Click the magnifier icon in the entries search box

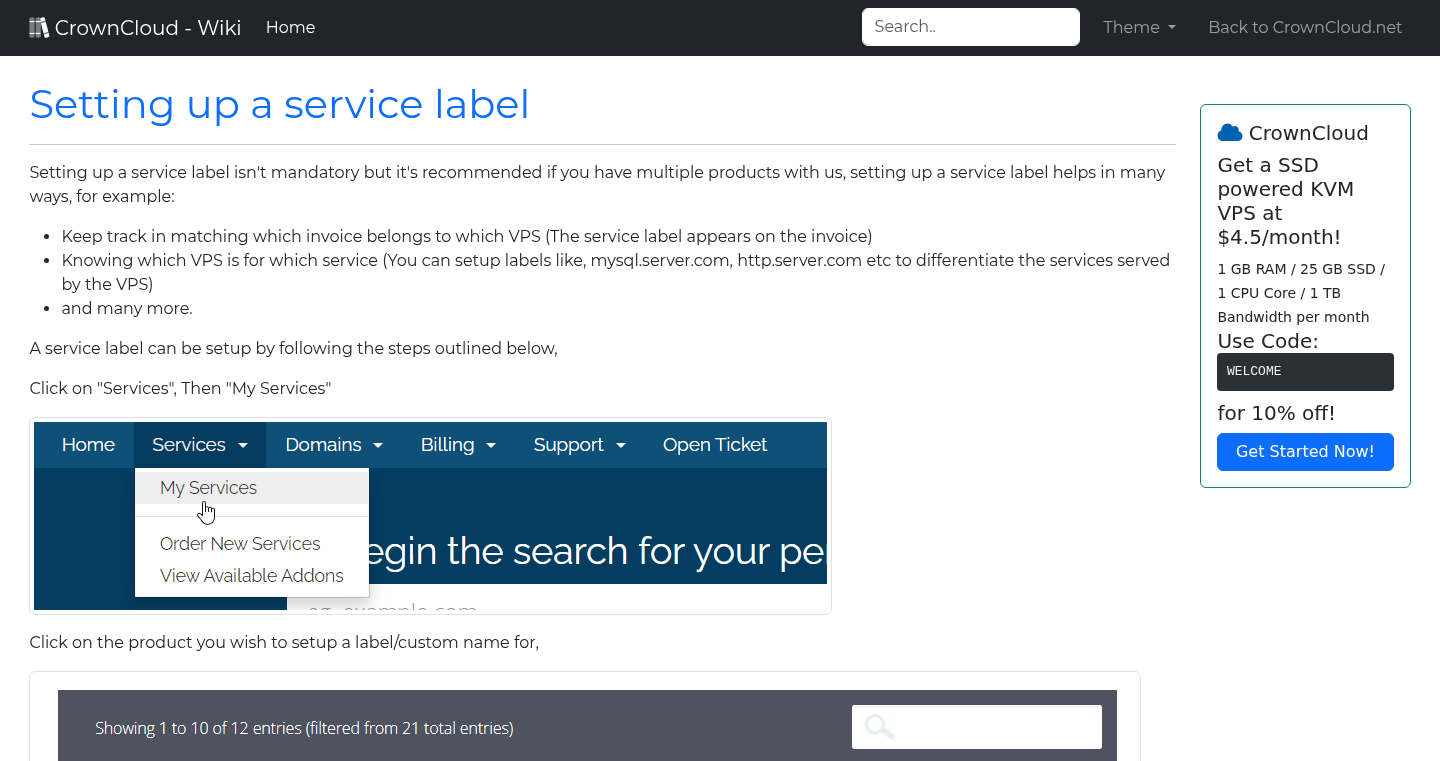[878, 726]
